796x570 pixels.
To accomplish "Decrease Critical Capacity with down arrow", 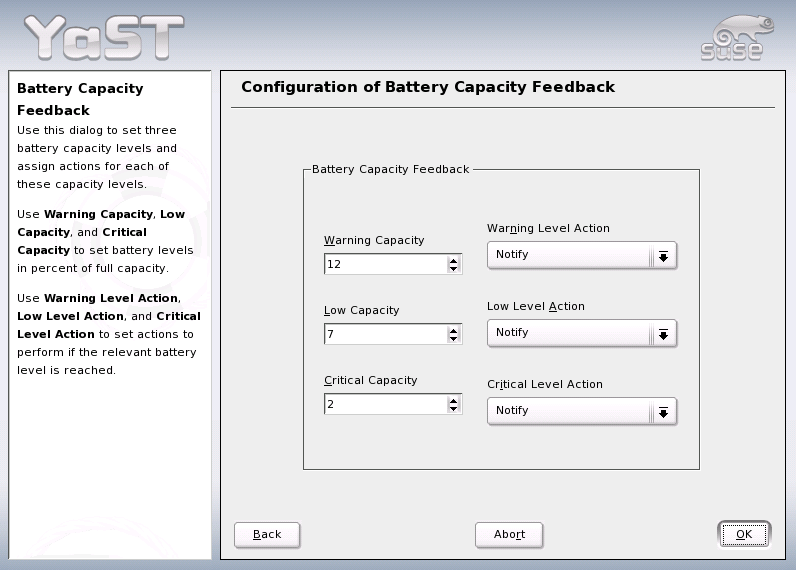I will (453, 409).
